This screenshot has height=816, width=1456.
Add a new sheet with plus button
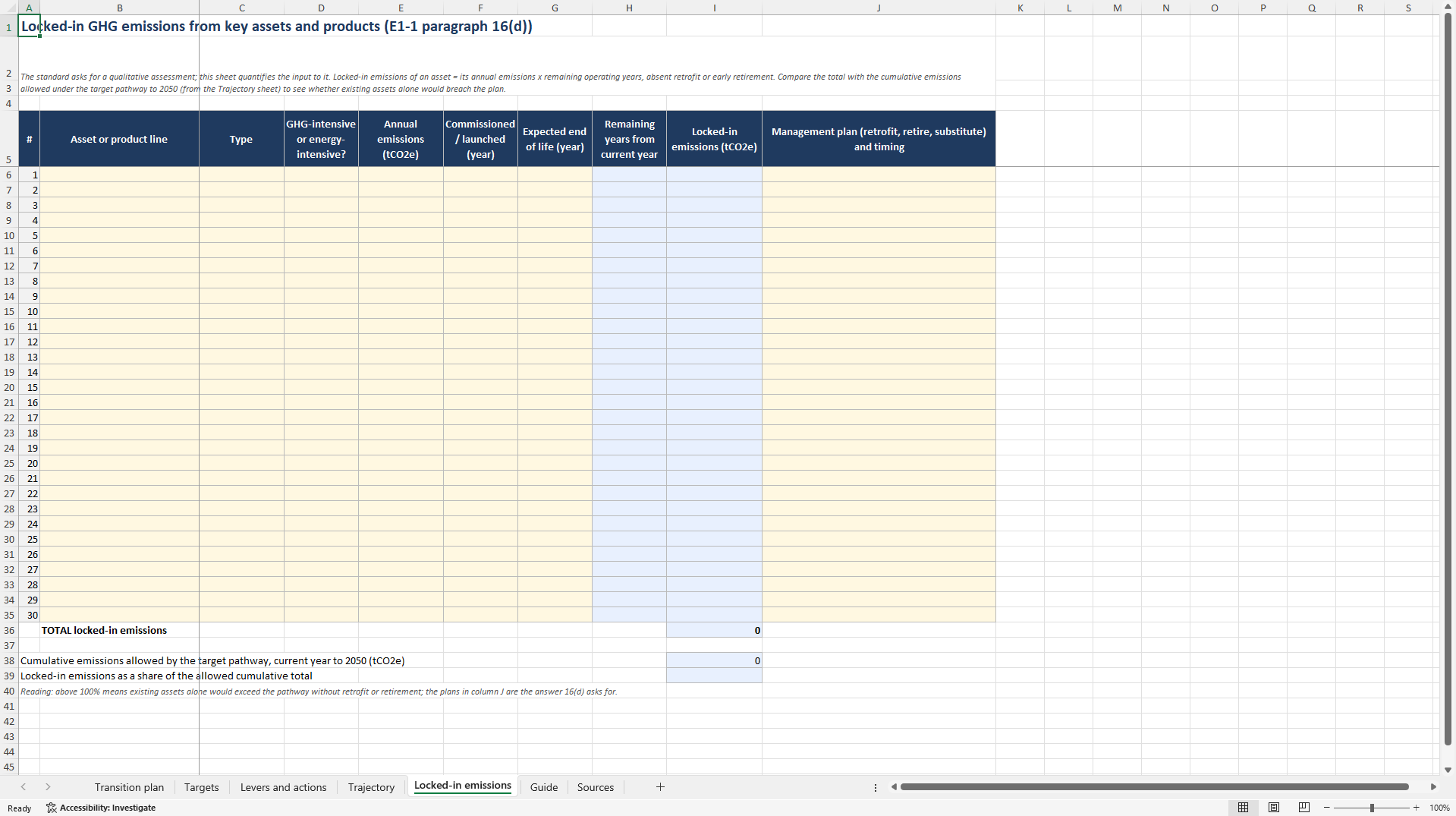point(660,787)
